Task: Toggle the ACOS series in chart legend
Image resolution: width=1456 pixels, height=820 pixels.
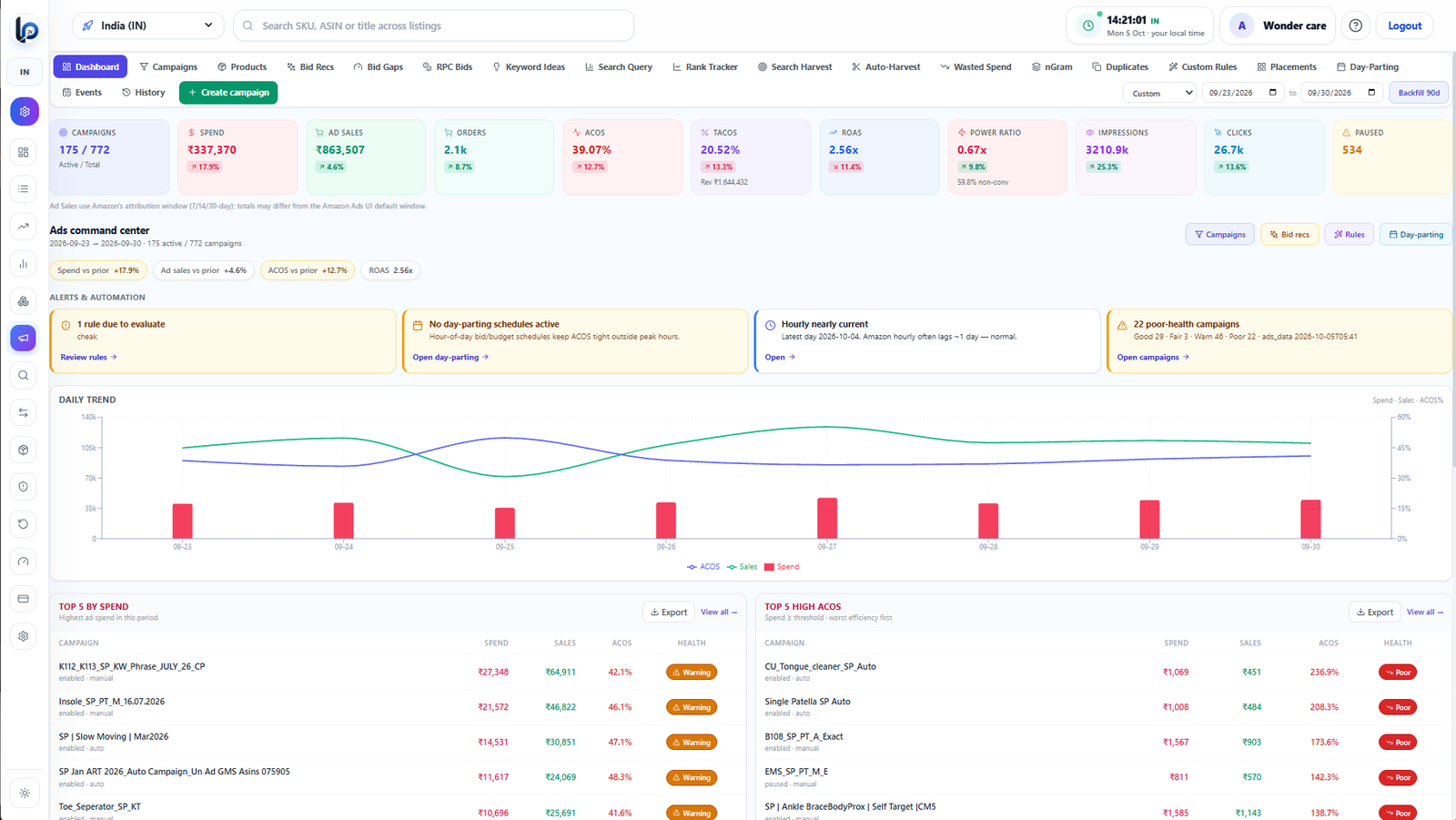Action: (x=703, y=567)
